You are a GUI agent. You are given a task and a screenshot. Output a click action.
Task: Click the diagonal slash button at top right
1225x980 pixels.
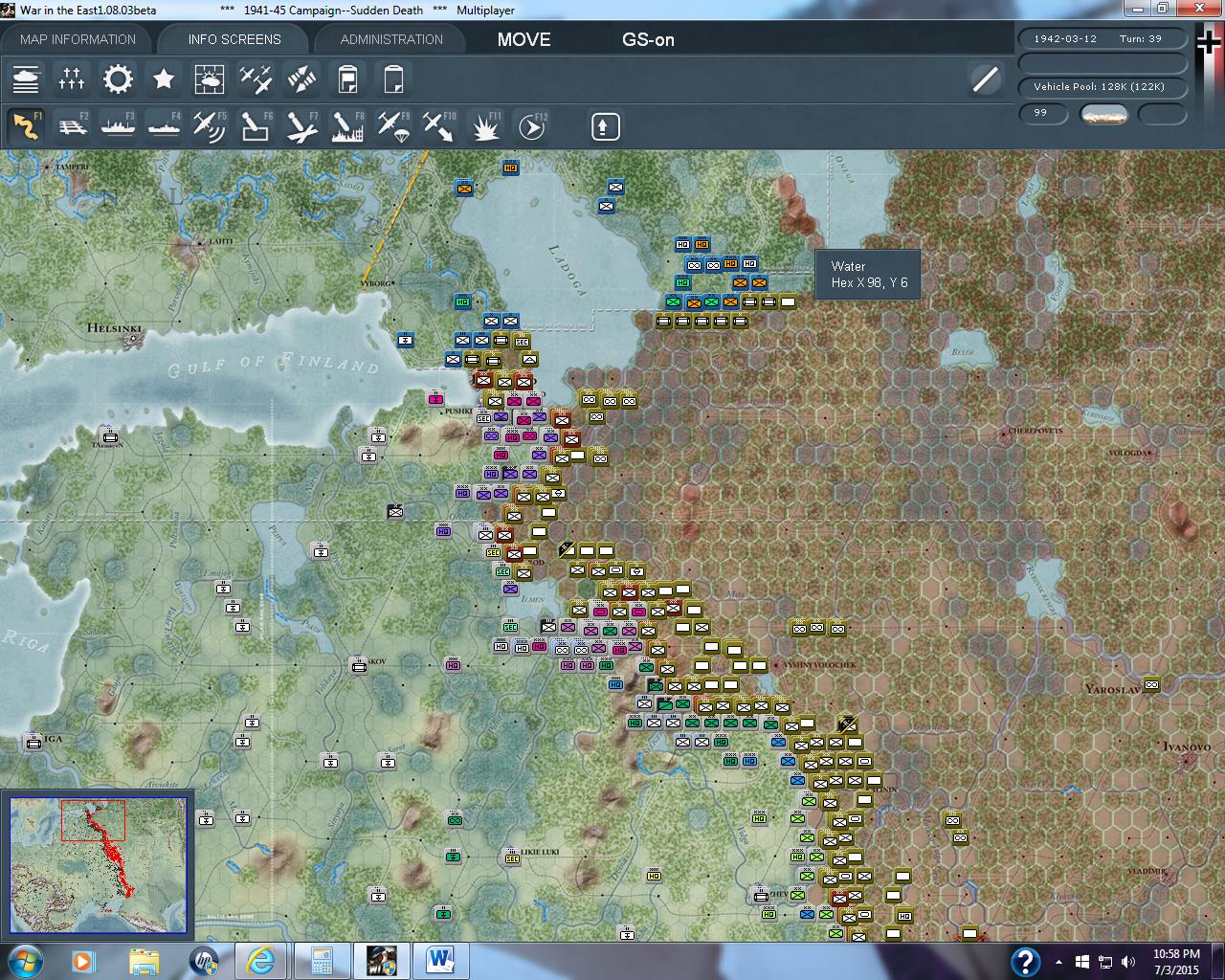point(985,78)
